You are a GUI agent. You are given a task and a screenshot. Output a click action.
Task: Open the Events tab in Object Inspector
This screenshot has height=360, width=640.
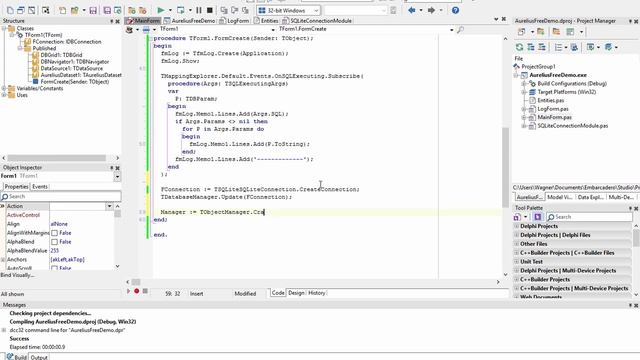[40, 187]
